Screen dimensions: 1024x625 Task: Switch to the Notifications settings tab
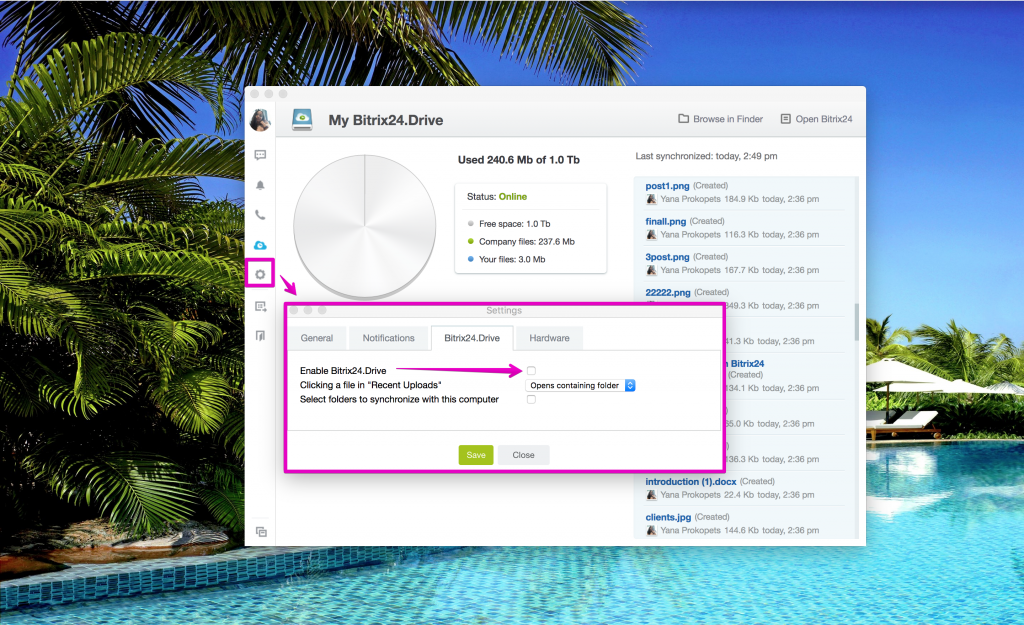click(x=389, y=338)
